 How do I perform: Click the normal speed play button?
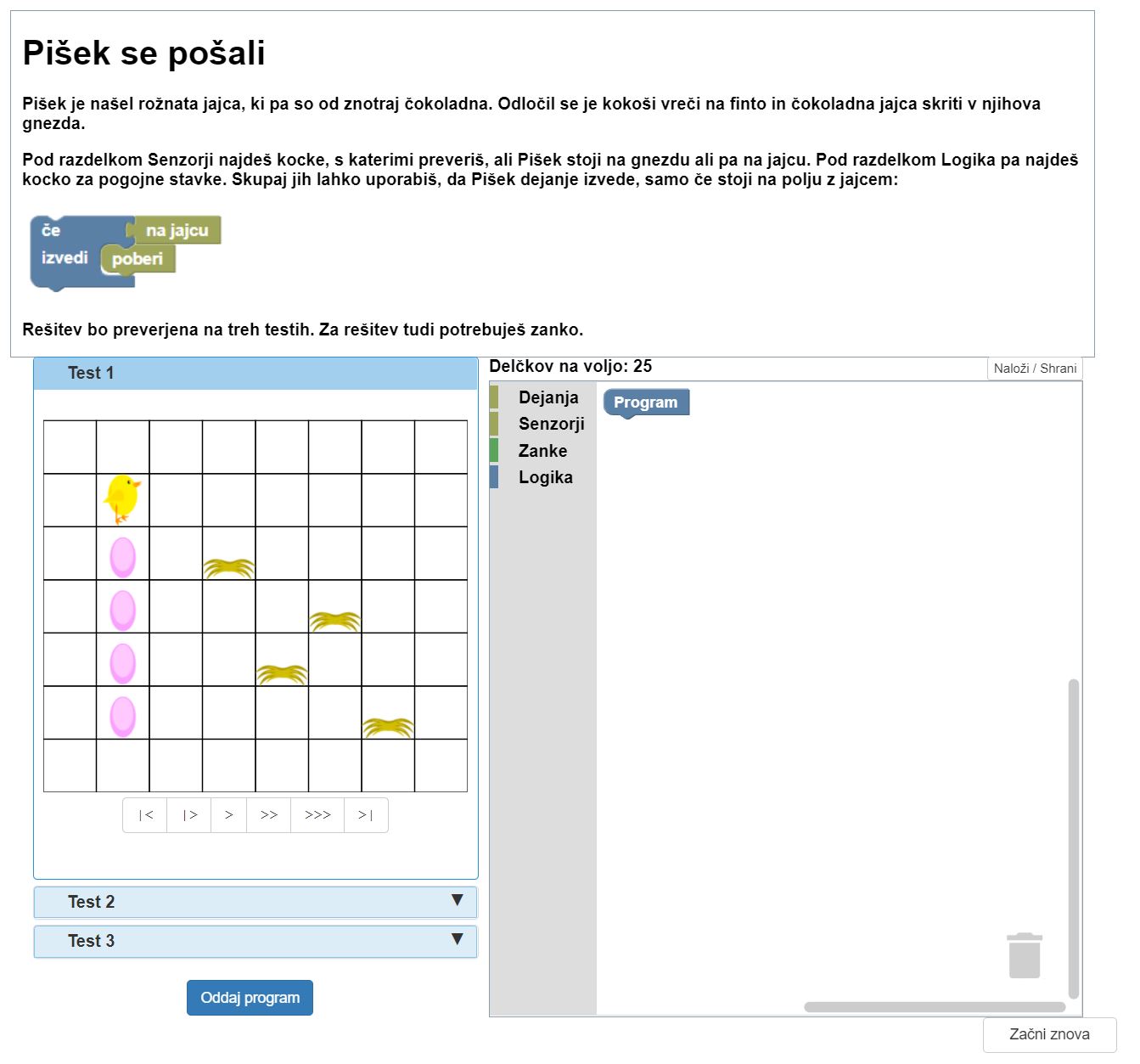pos(228,815)
